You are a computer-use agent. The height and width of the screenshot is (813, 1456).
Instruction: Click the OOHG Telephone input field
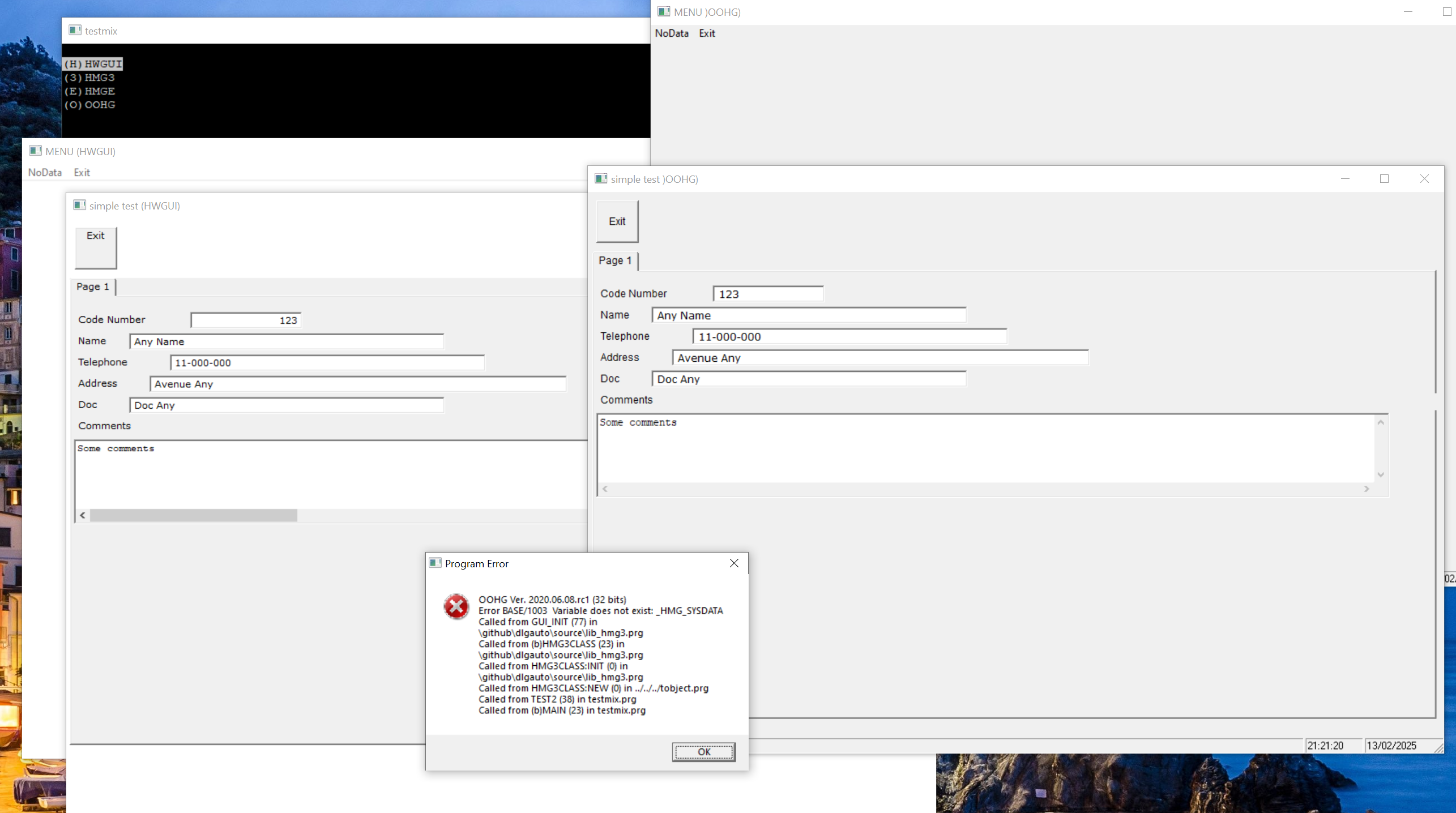click(848, 337)
